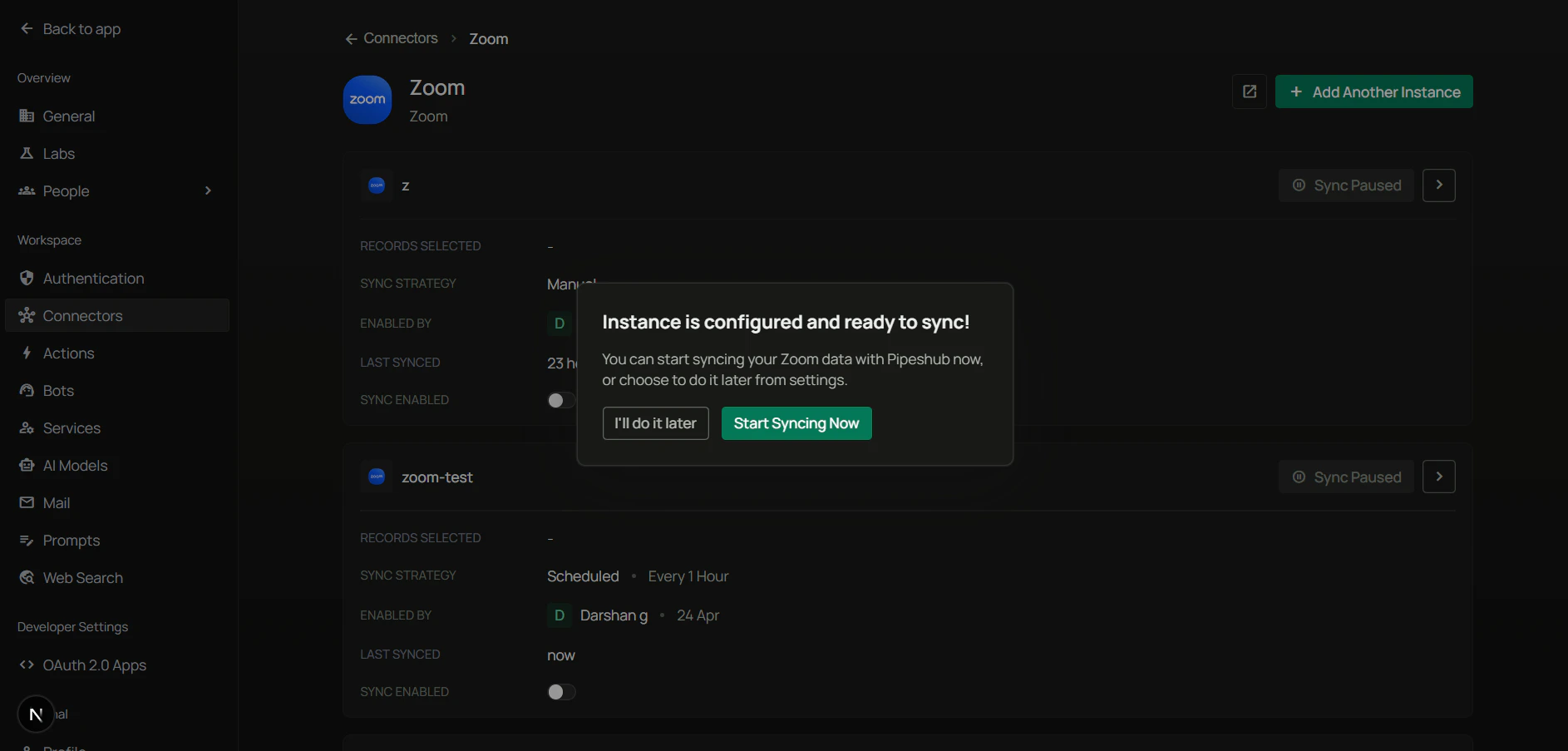The width and height of the screenshot is (1568, 751).
Task: Click Start Syncing Now button
Action: pyautogui.click(x=796, y=423)
